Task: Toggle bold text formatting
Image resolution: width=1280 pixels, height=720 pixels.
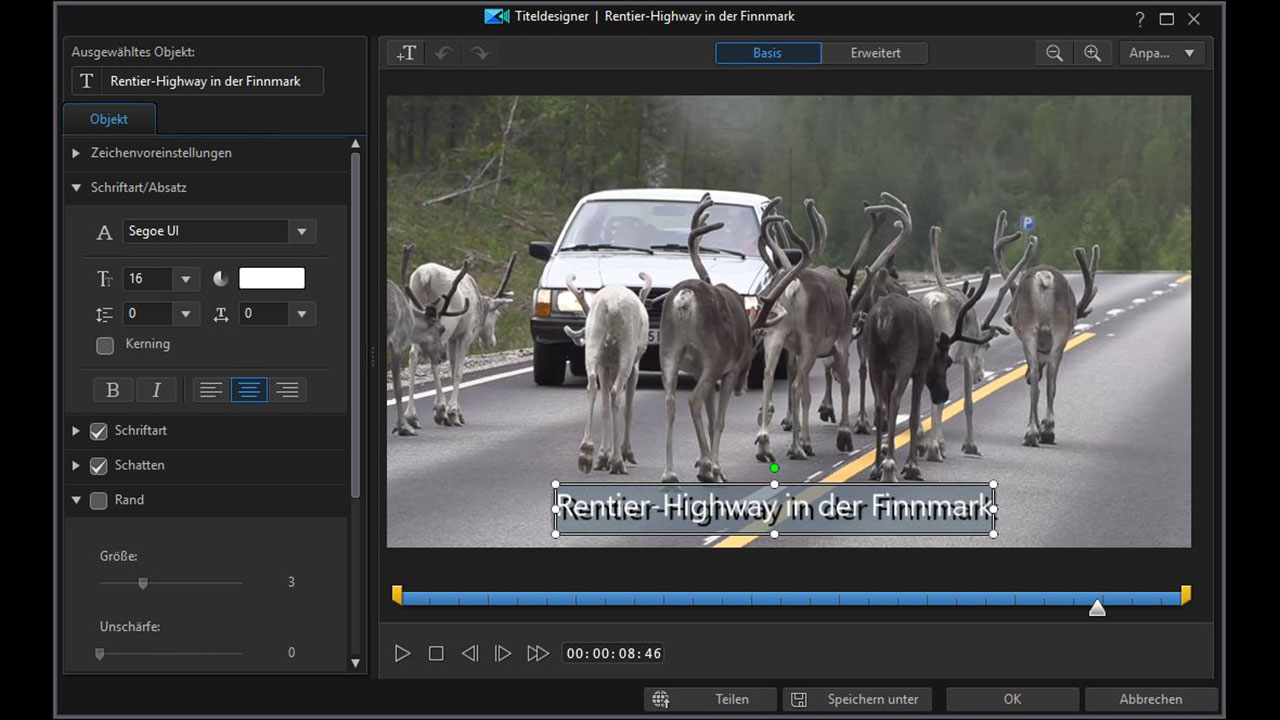Action: 113,390
